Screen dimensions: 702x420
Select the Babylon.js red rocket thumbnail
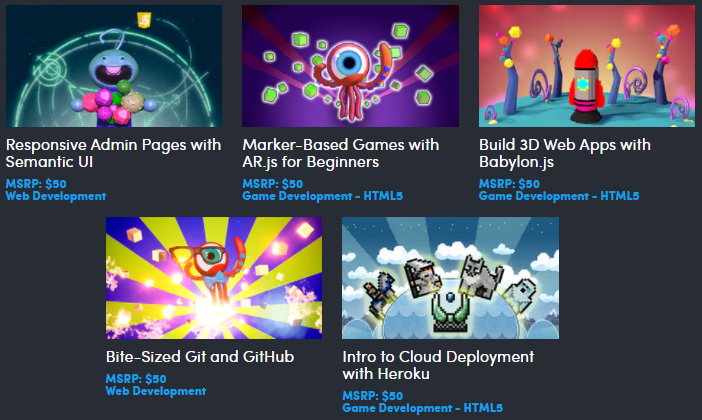(587, 66)
